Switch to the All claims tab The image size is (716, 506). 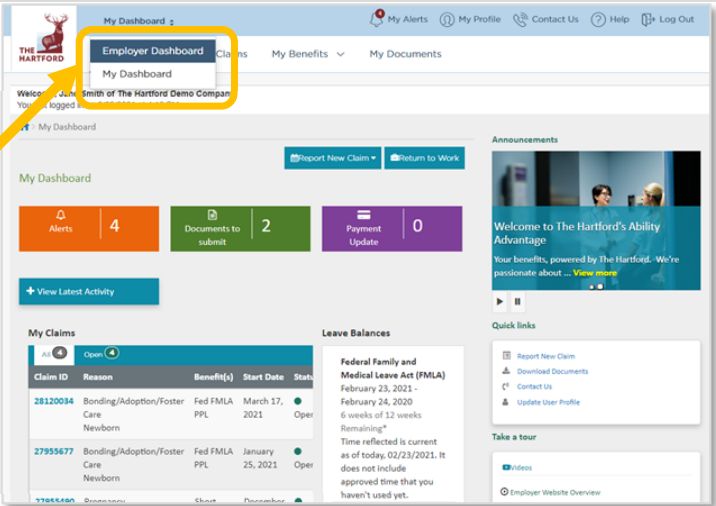pyautogui.click(x=53, y=354)
